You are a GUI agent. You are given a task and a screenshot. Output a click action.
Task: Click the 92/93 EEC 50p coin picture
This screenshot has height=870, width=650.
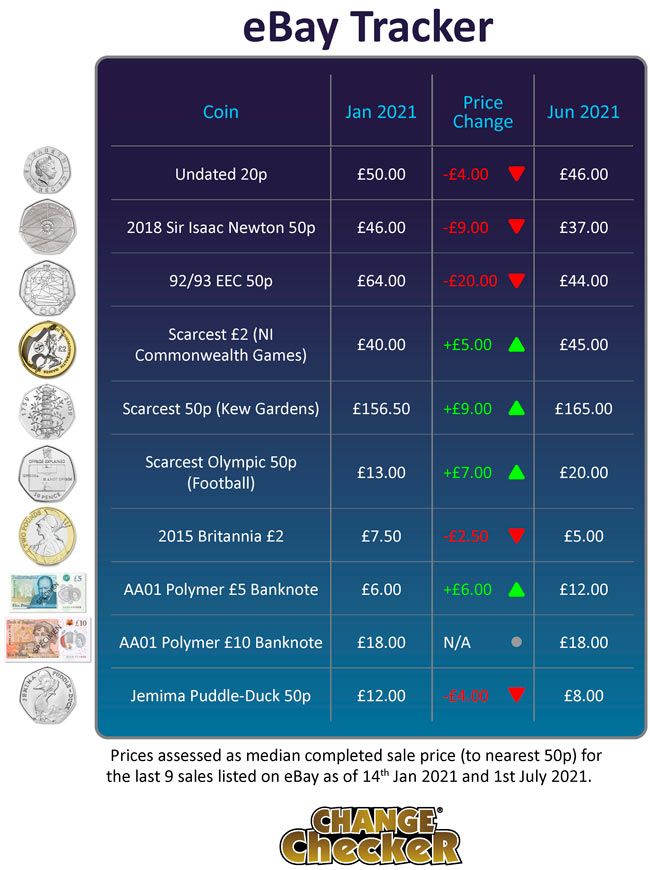[x=47, y=288]
